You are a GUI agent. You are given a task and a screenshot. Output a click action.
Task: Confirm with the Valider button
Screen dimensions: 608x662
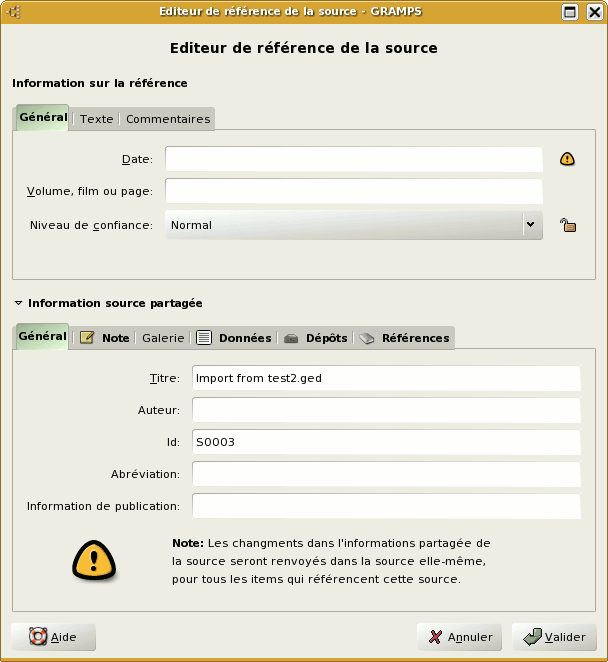554,637
